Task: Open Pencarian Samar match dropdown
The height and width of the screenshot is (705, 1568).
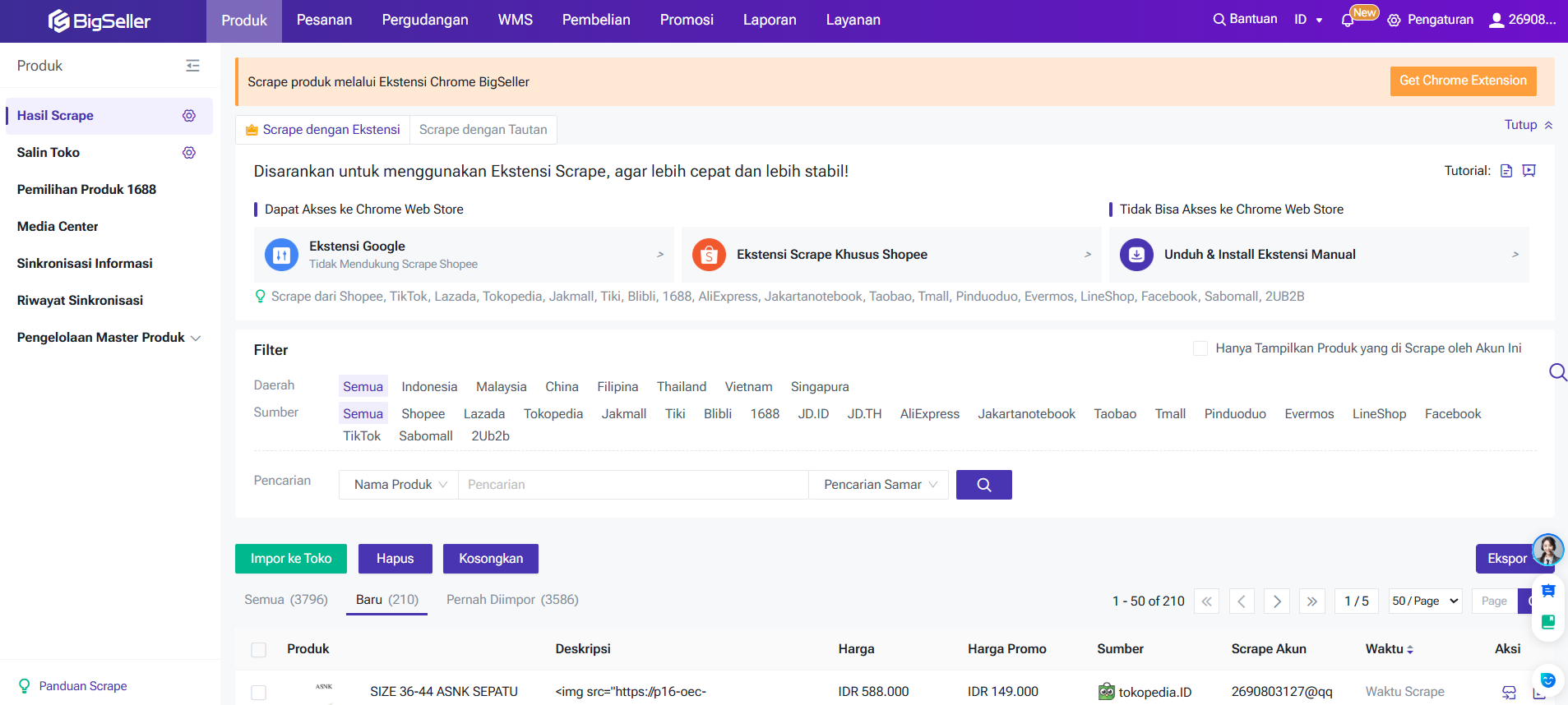Action: (x=879, y=485)
